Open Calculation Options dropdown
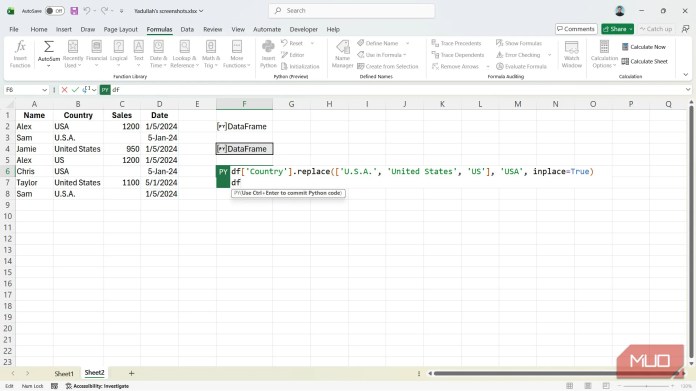This screenshot has height=391, width=696. coord(604,54)
